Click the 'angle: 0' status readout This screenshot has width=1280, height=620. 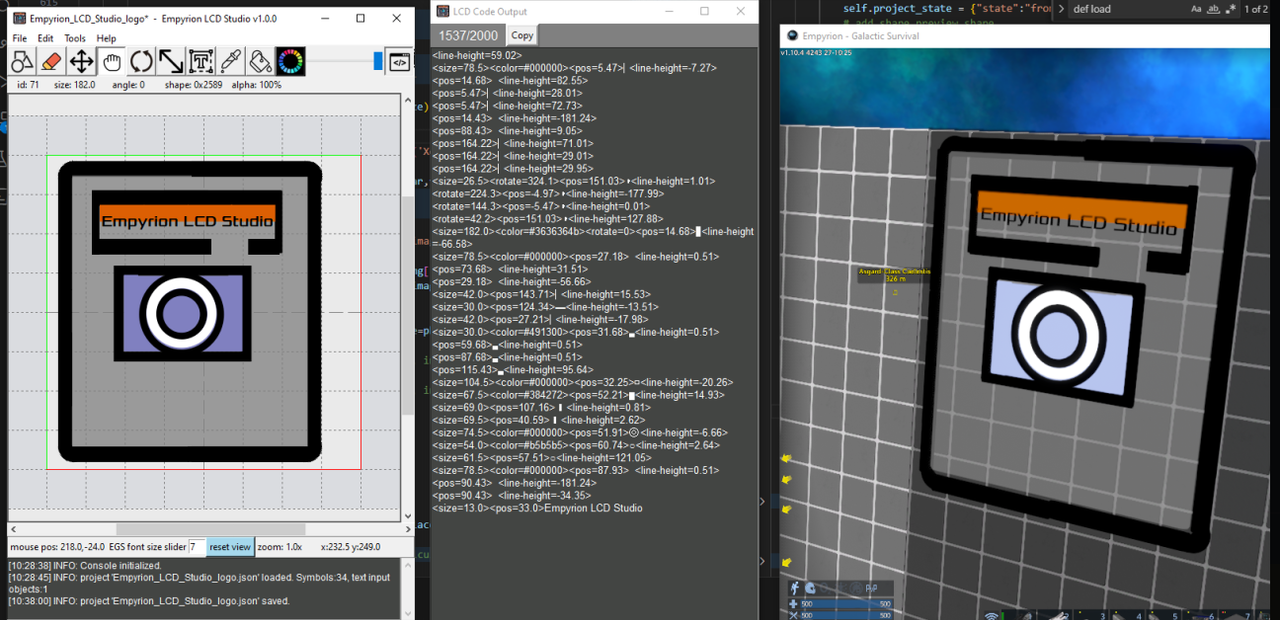[x=129, y=85]
